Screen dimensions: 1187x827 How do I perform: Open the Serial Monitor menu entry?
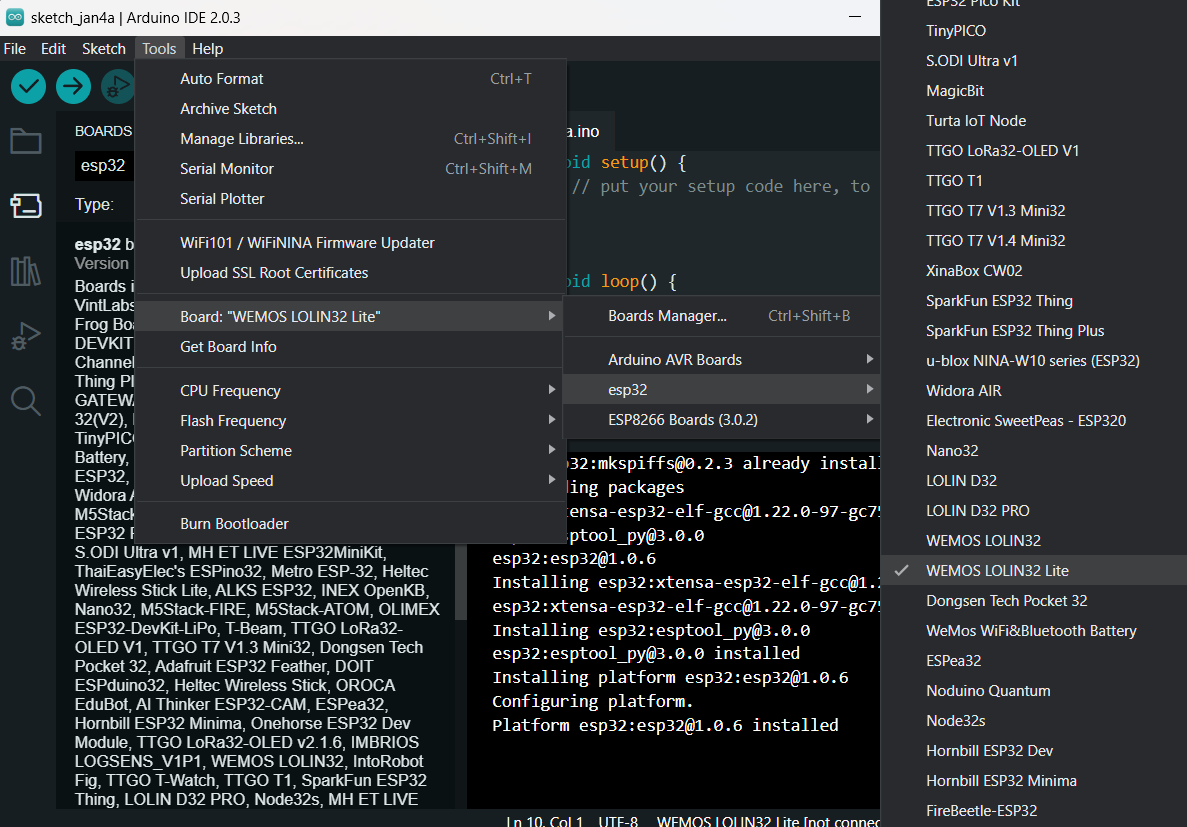pos(350,169)
